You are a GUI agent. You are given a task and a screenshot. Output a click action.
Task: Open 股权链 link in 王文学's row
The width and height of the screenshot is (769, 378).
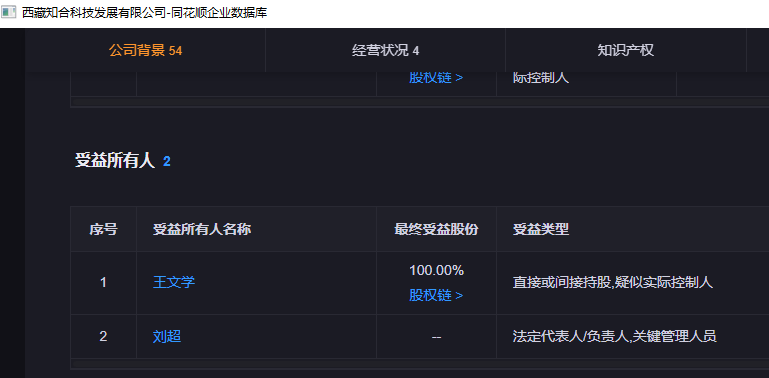(436, 296)
